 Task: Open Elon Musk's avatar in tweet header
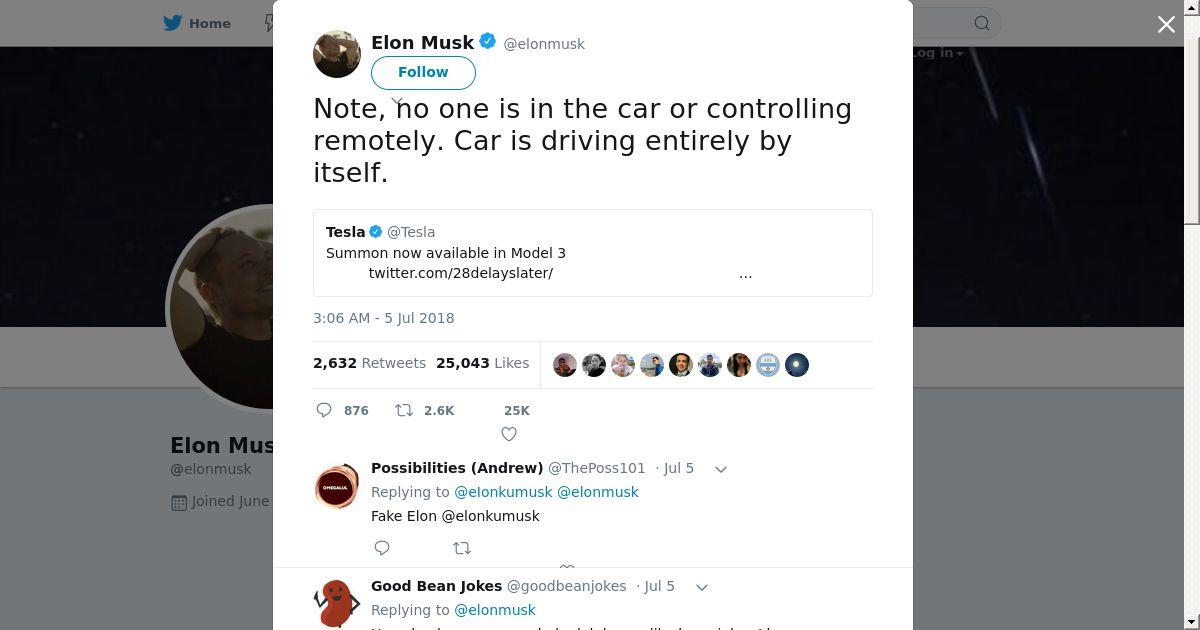tap(337, 54)
